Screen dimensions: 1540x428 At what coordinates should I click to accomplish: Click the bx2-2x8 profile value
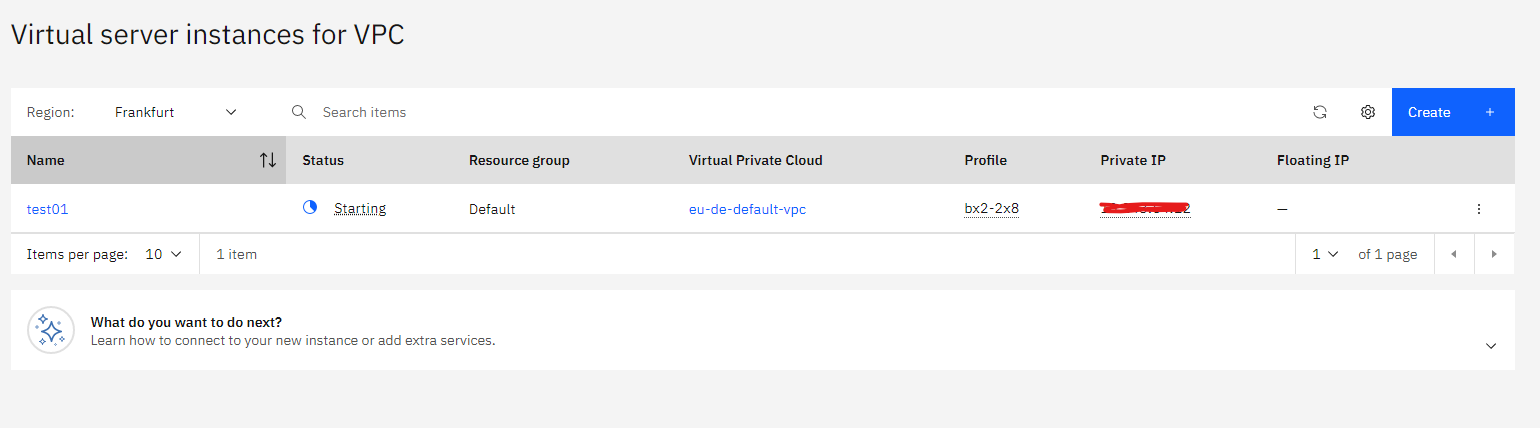click(x=991, y=209)
